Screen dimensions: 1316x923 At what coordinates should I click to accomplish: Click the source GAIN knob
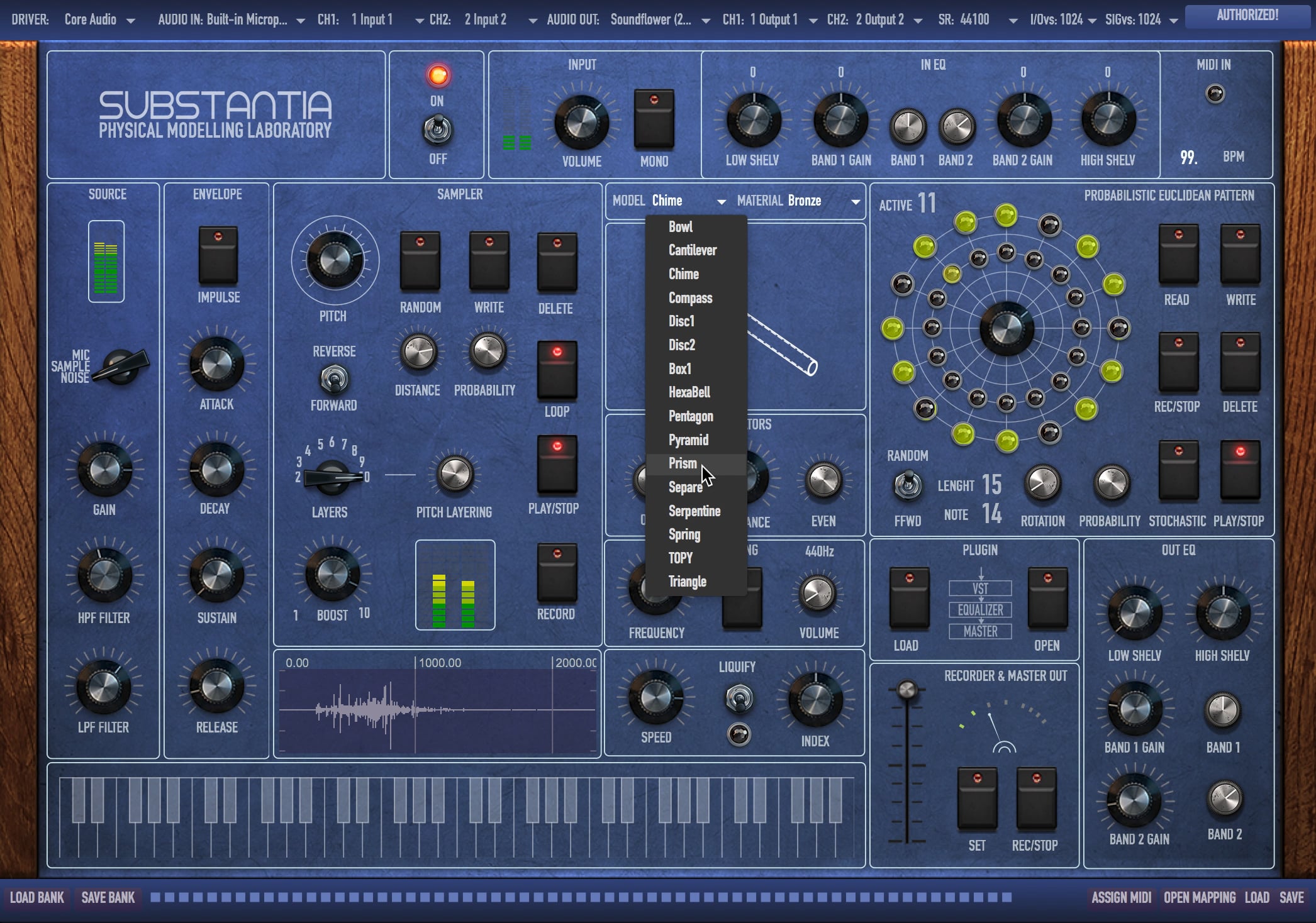point(104,469)
